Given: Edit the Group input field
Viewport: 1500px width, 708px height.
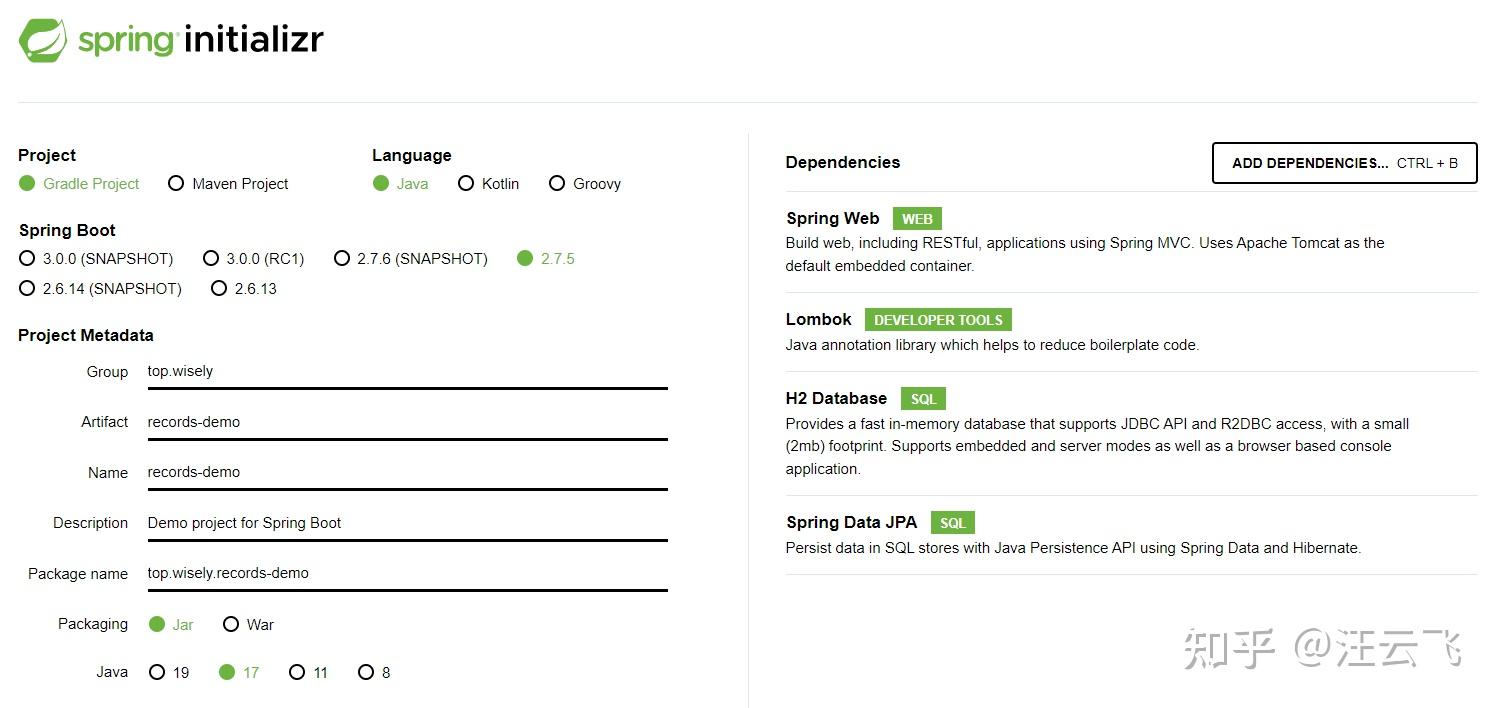Looking at the screenshot, I should (406, 372).
